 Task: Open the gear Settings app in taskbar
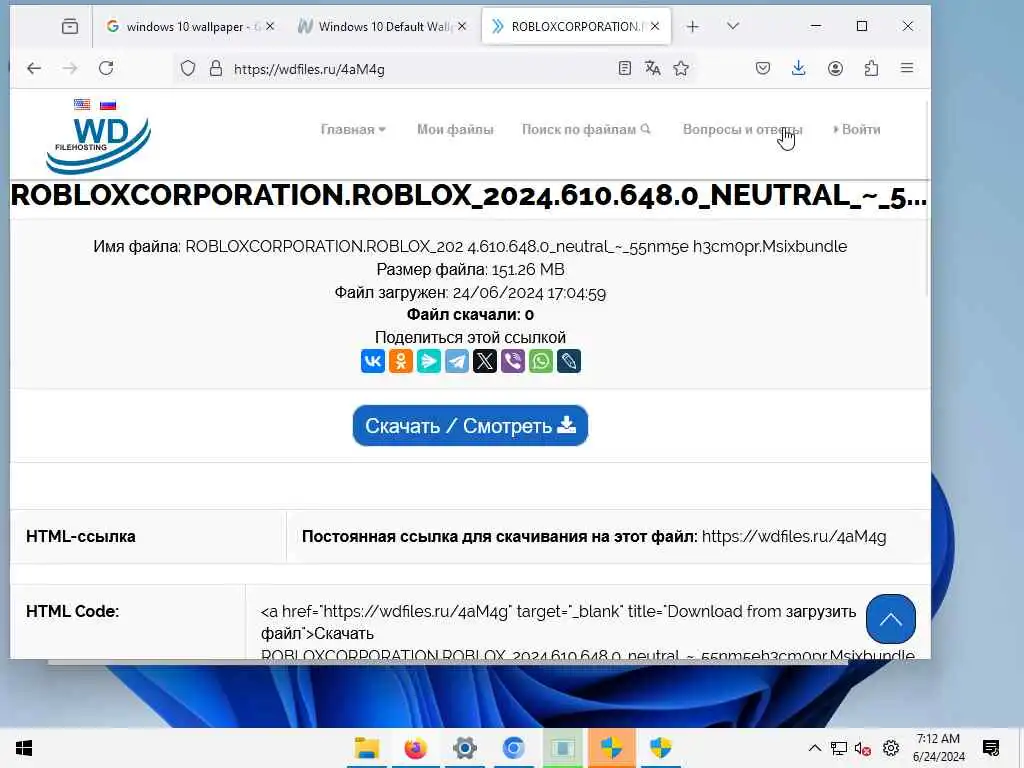[464, 748]
